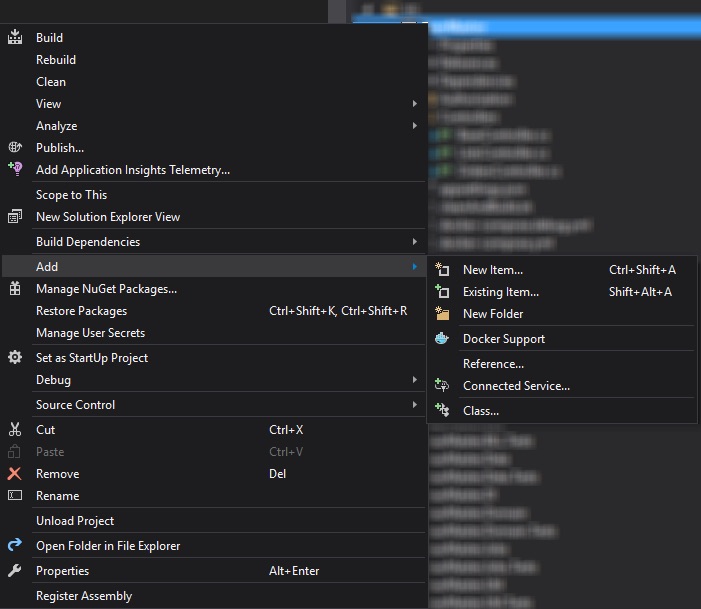Viewport: 701px width, 609px height.
Task: Open the Source Control menu entry
Action: pos(214,405)
